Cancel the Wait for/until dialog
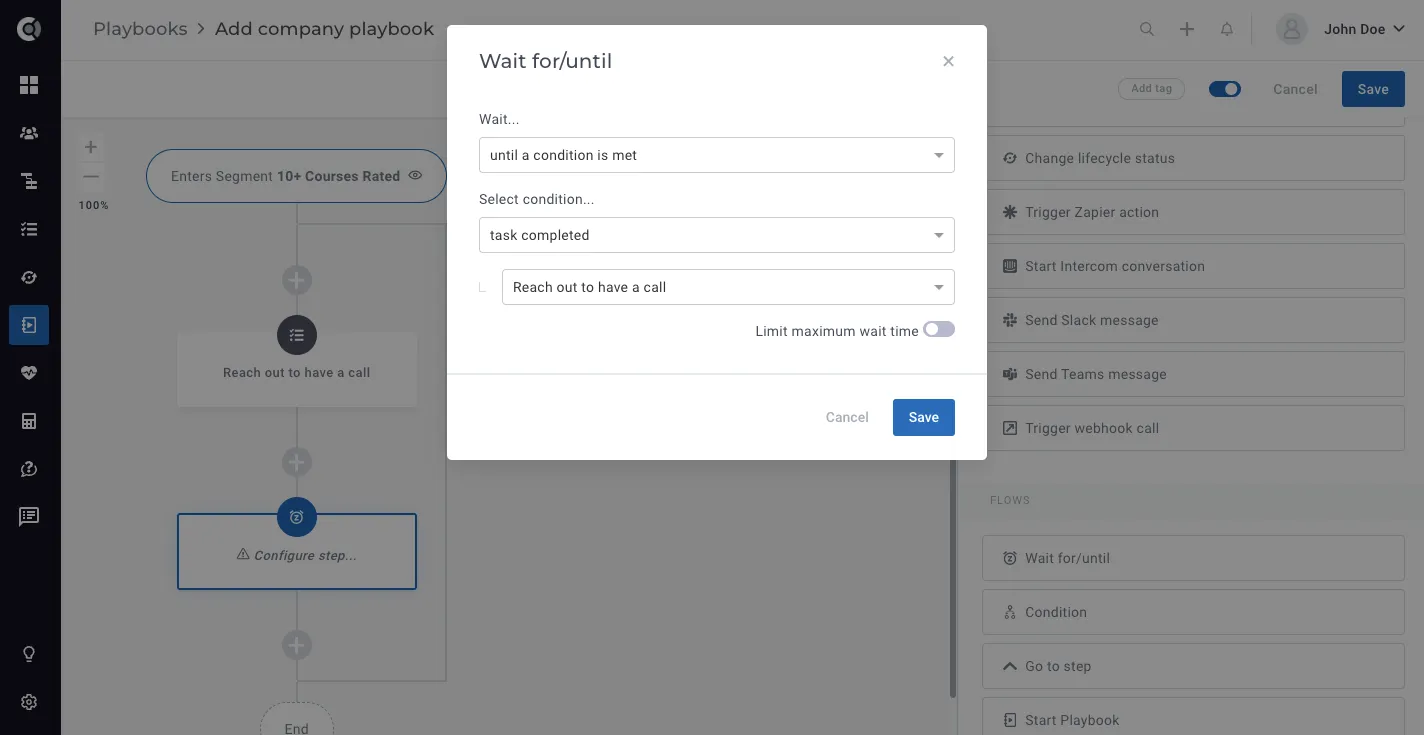The image size is (1424, 735). (847, 417)
